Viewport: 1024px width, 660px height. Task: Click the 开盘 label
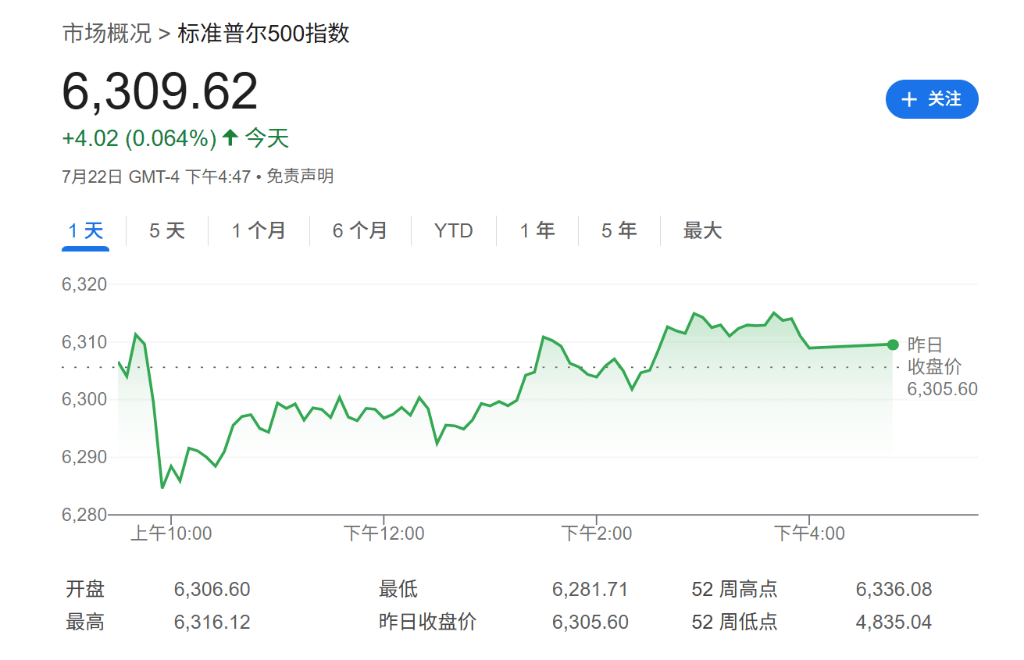(85, 589)
